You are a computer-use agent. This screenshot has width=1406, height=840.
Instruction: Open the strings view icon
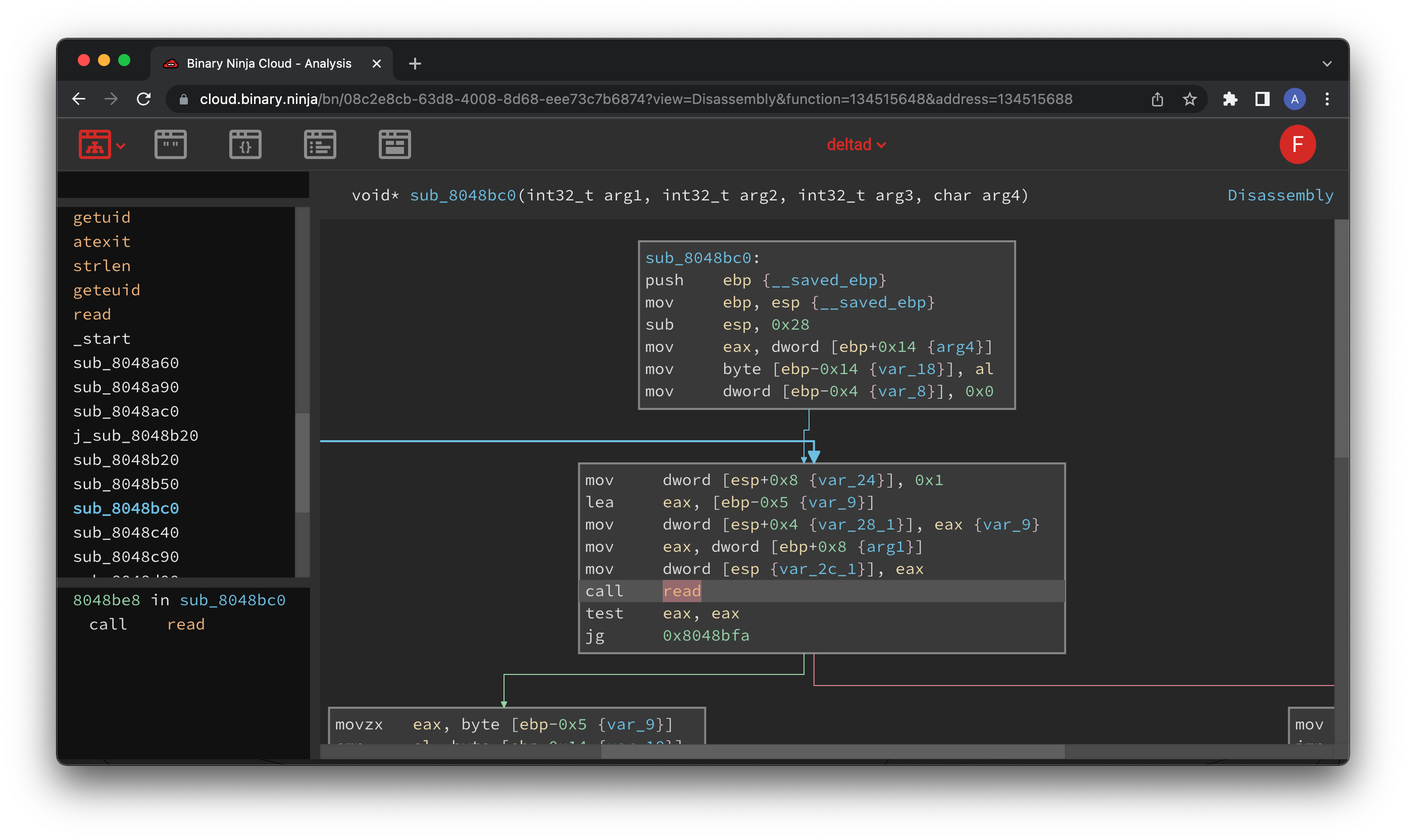coord(170,144)
